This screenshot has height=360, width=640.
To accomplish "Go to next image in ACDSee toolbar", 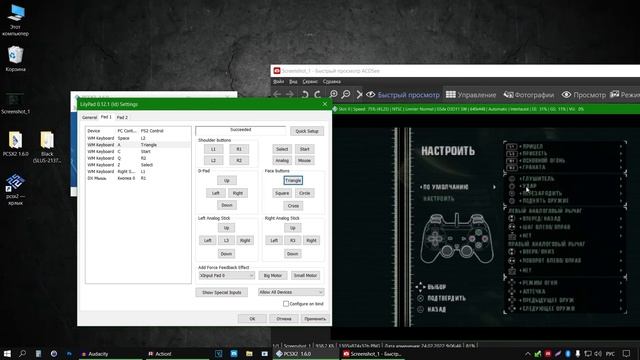I will tap(290, 94).
